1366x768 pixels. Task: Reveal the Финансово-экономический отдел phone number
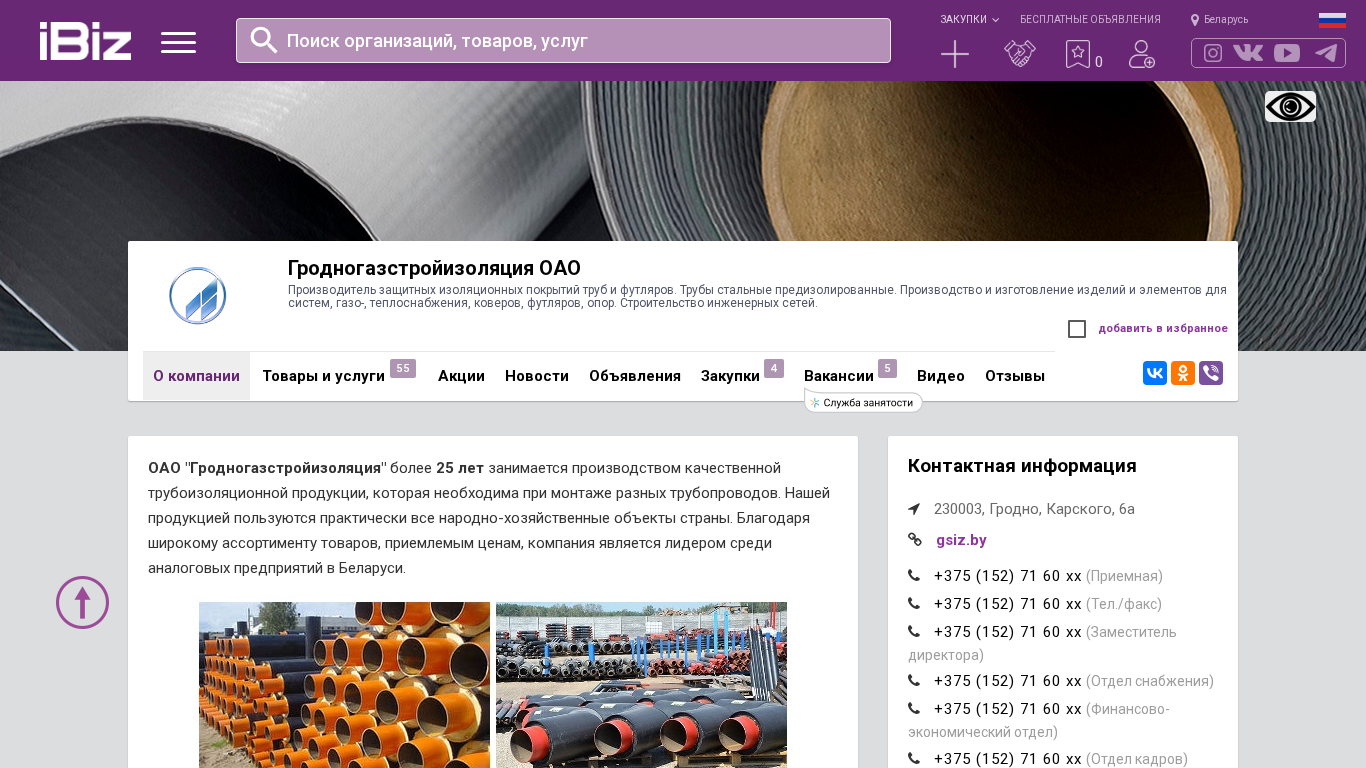point(1008,709)
